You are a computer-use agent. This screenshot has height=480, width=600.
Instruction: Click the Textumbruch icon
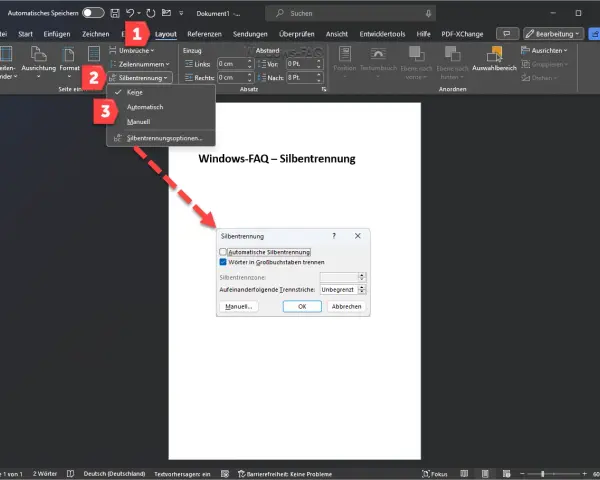(378, 54)
